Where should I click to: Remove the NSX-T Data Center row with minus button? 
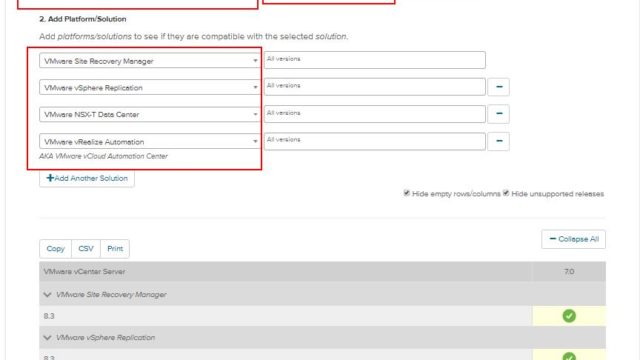pos(498,114)
